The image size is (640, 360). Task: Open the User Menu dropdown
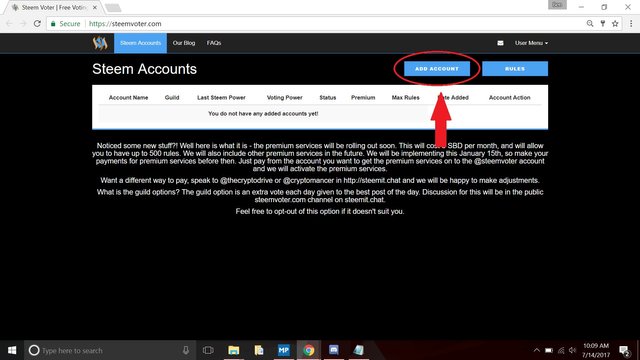click(x=531, y=43)
